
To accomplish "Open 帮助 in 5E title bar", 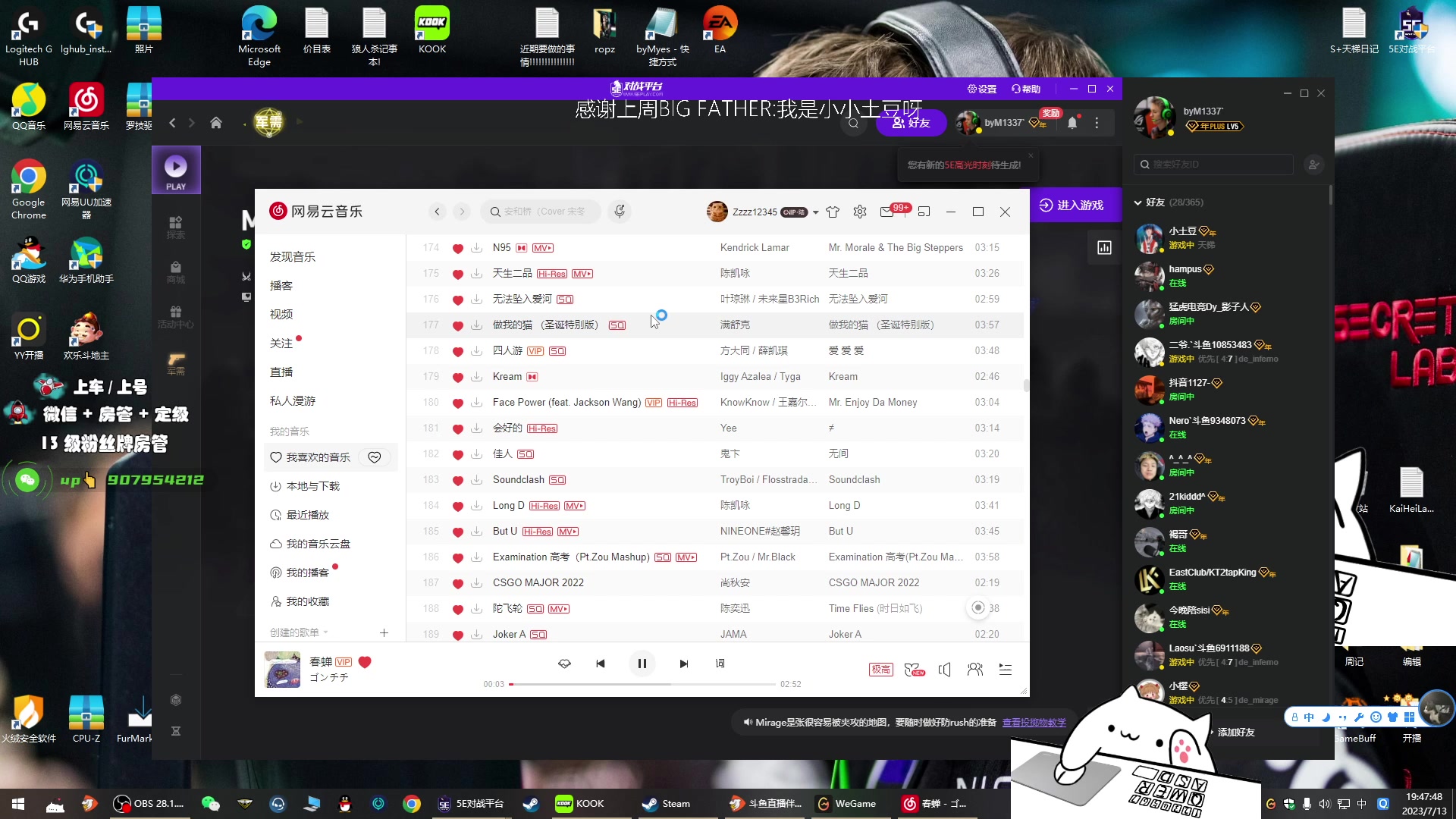I will 1026,89.
